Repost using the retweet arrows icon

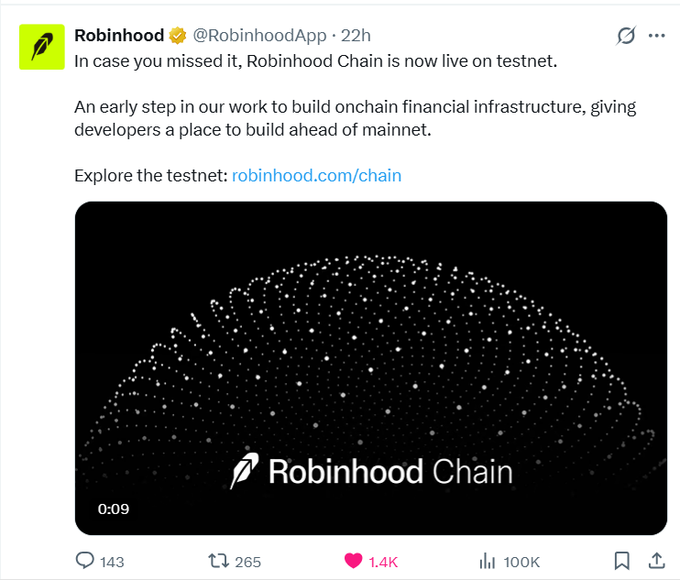pyautogui.click(x=217, y=561)
